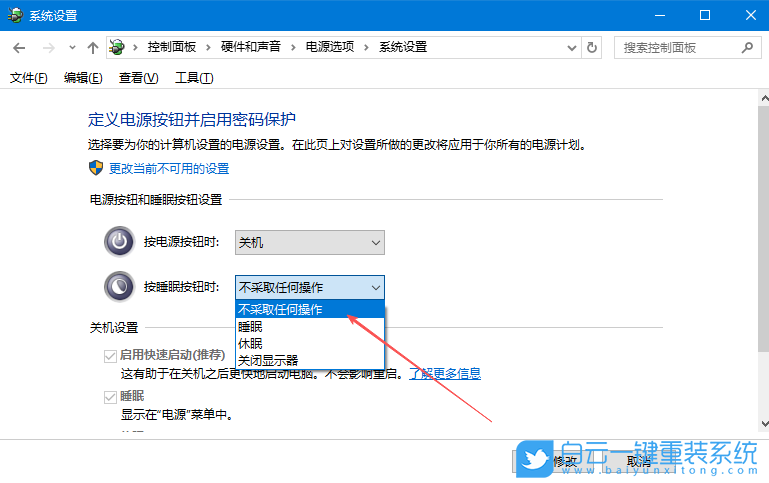Open recent locations dropdown arrow
769x483 pixels.
coord(72,48)
